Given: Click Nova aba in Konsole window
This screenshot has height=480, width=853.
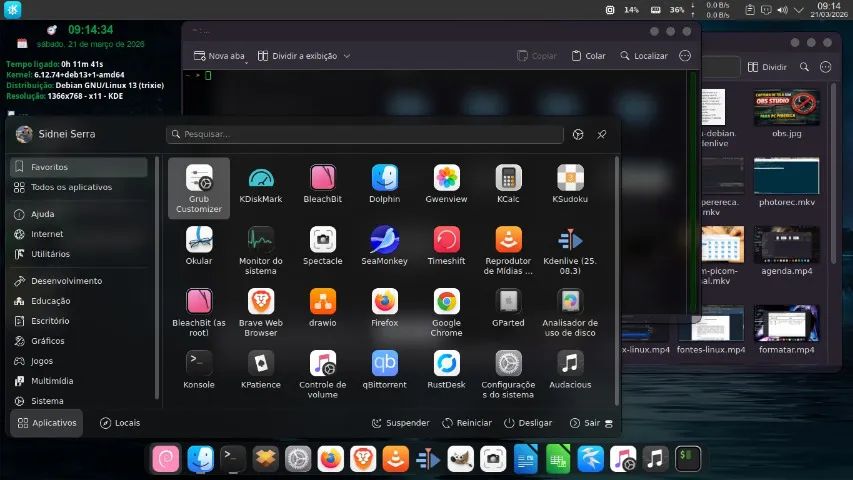Looking at the screenshot, I should click(x=219, y=56).
